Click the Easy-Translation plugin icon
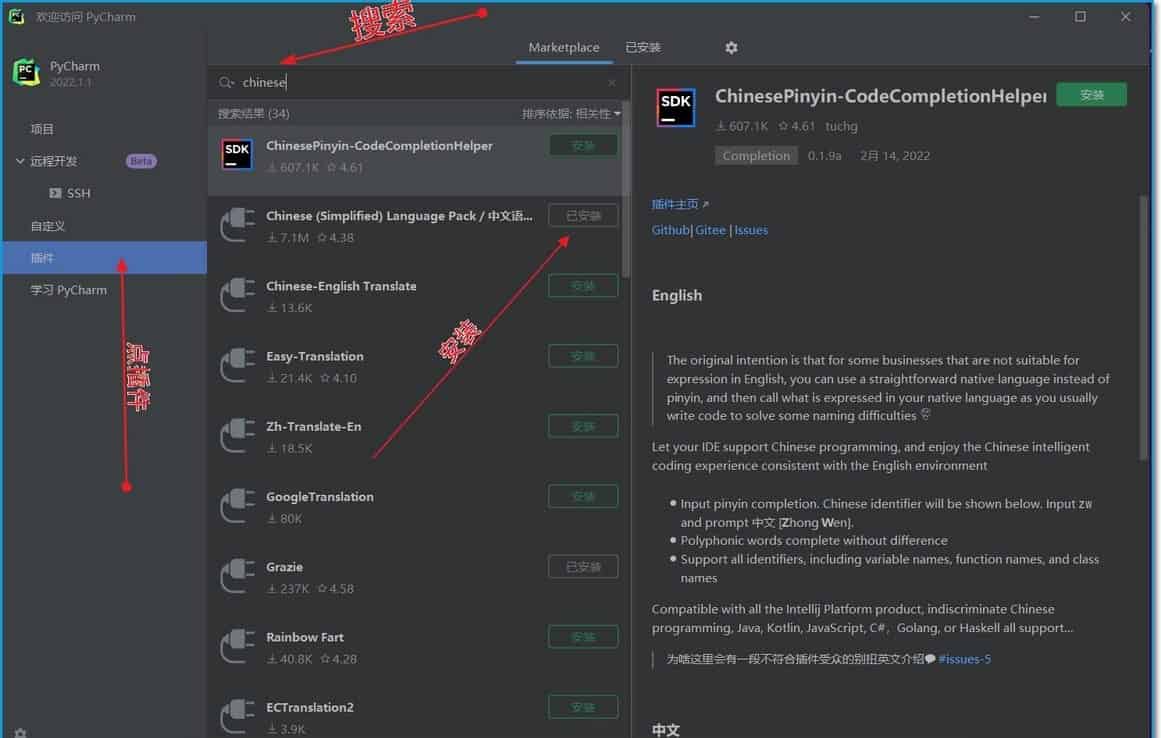 pyautogui.click(x=237, y=366)
